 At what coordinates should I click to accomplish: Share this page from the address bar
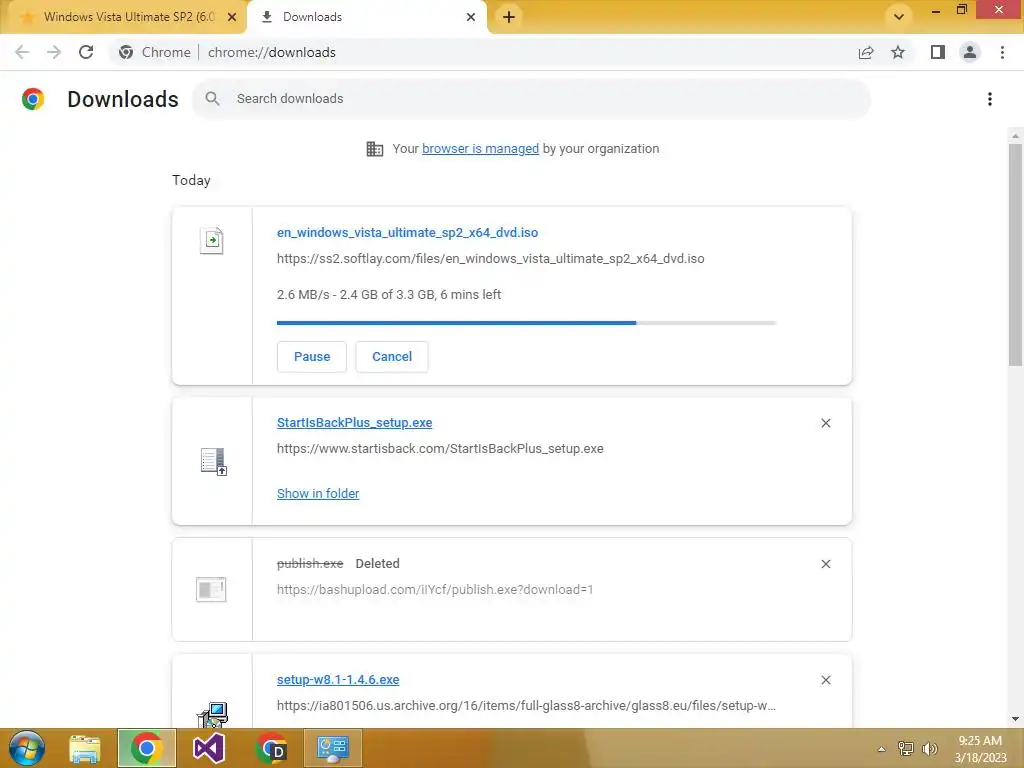click(x=866, y=52)
